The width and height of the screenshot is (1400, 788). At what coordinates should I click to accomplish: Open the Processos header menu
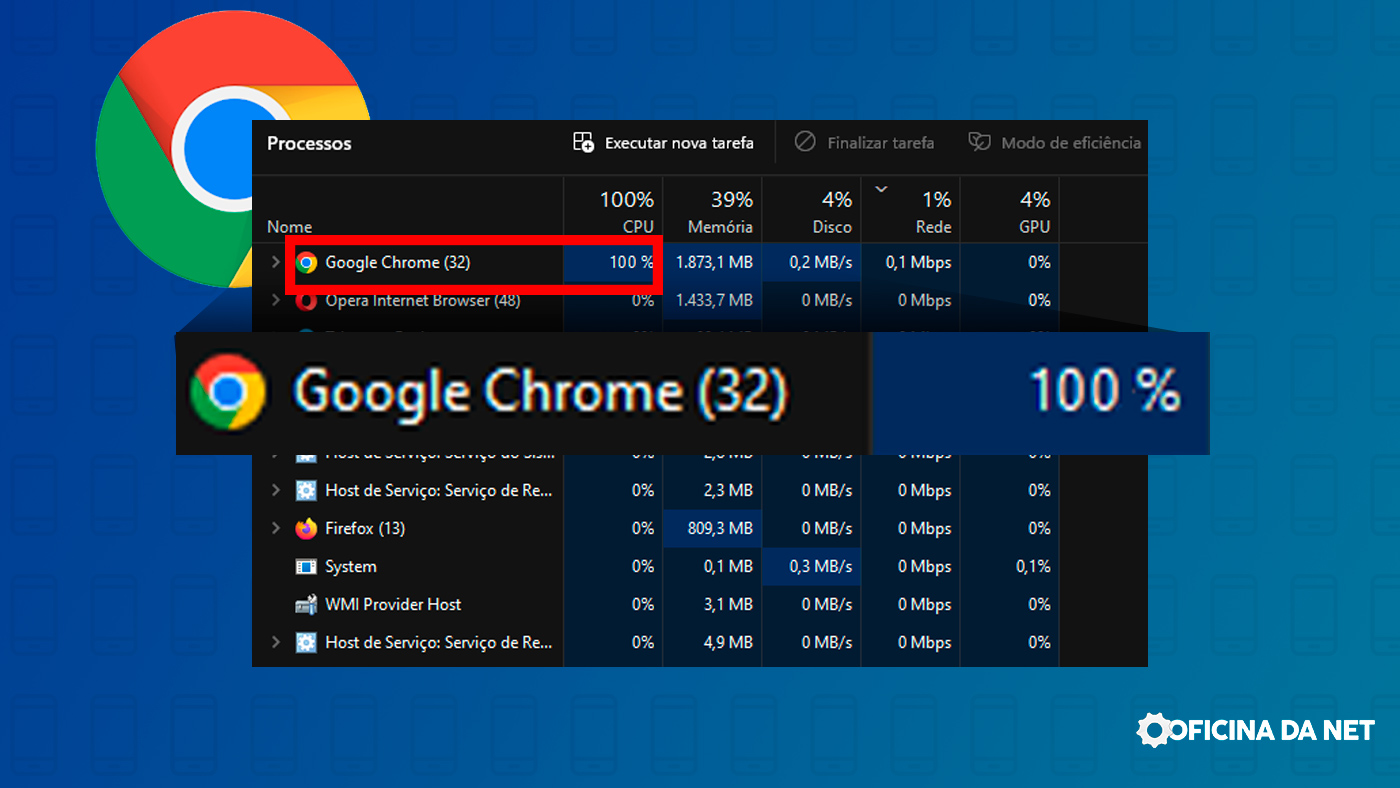[309, 143]
